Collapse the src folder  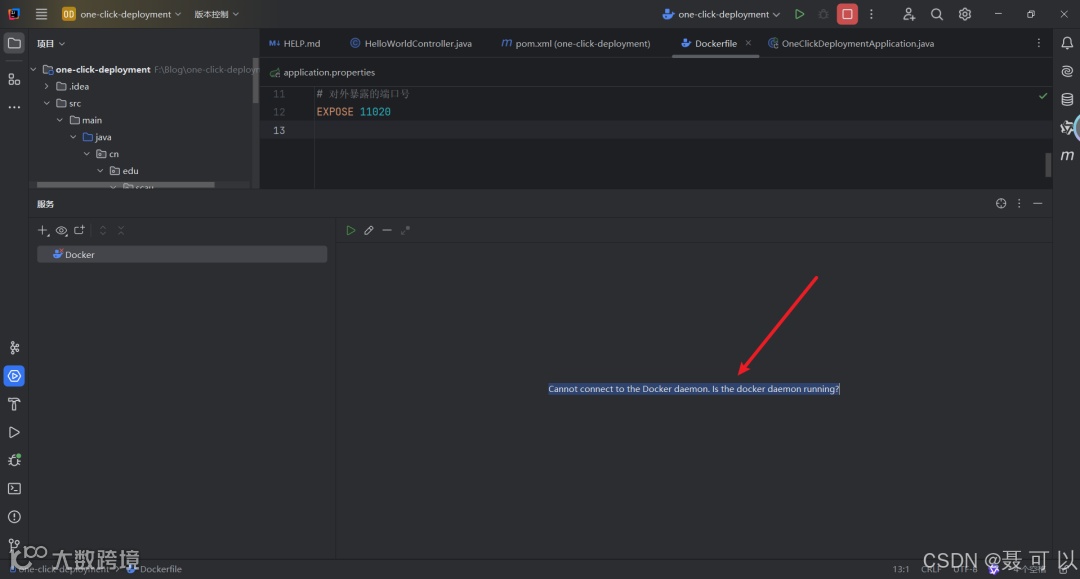pos(46,103)
